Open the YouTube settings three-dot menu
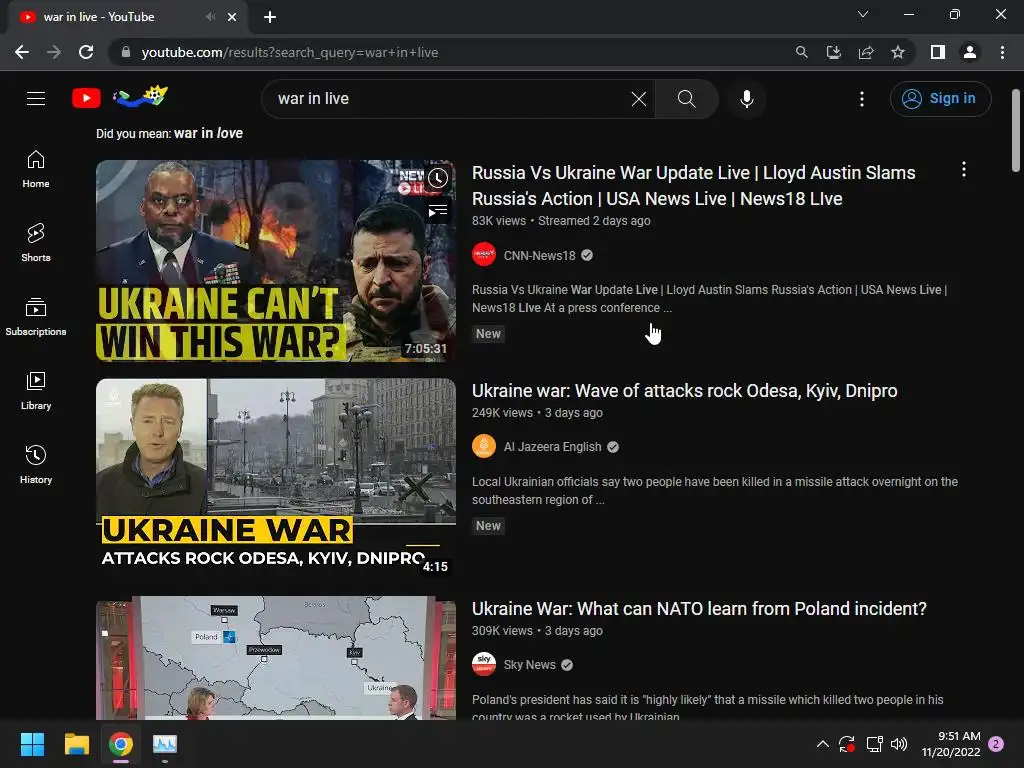This screenshot has height=768, width=1024. tap(862, 99)
